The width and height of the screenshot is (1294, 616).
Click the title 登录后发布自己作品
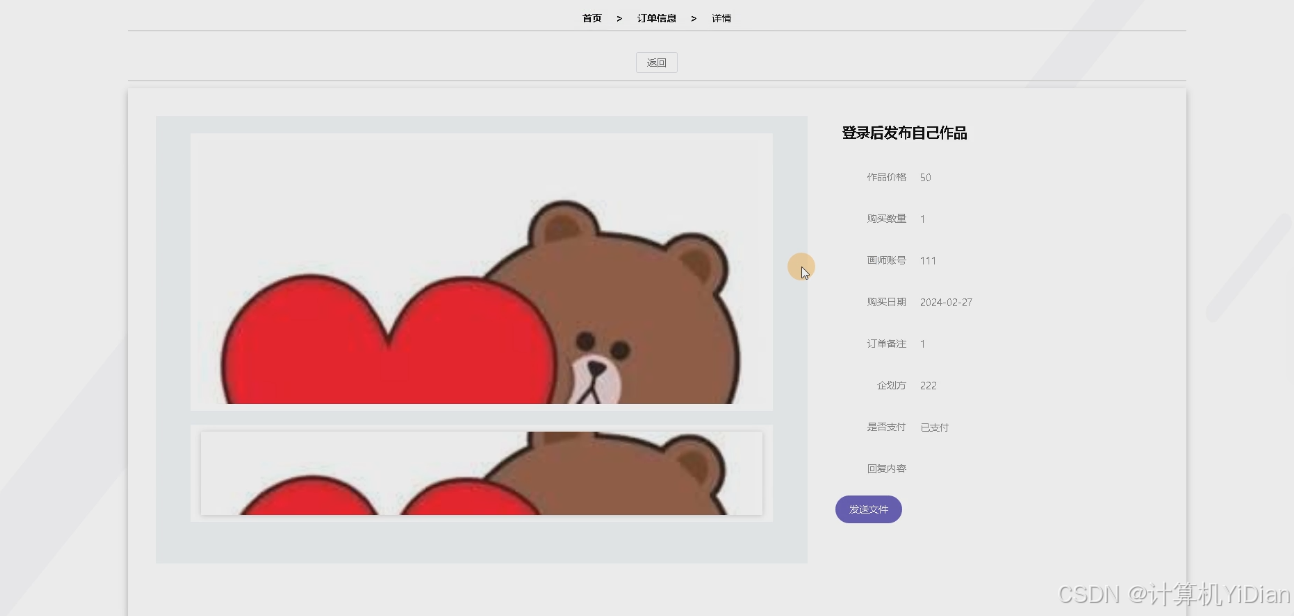pos(904,133)
